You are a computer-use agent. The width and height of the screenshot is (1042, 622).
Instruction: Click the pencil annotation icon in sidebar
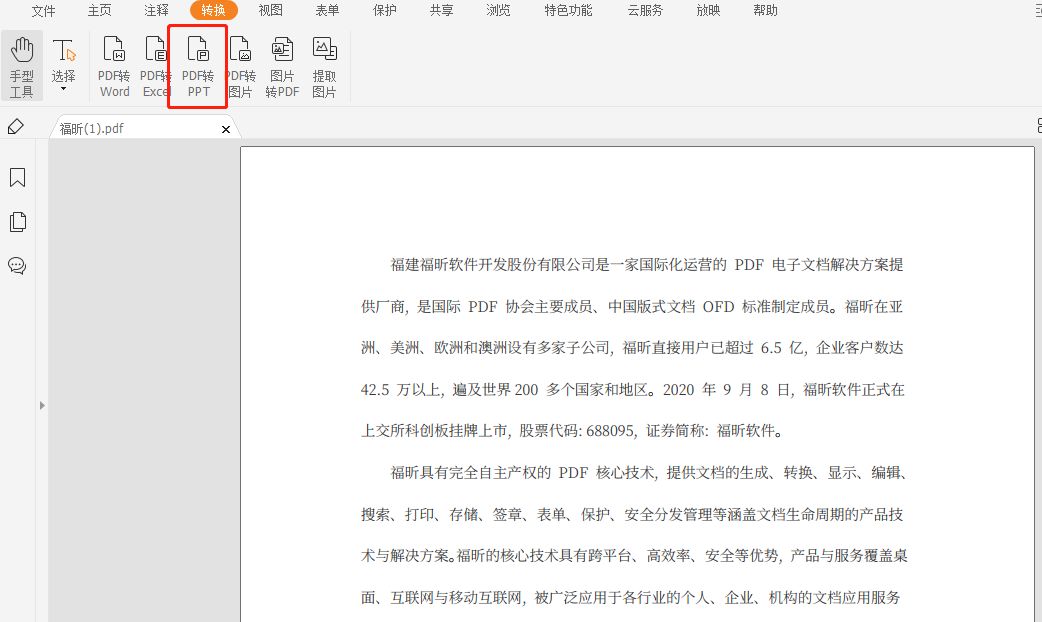click(15, 126)
